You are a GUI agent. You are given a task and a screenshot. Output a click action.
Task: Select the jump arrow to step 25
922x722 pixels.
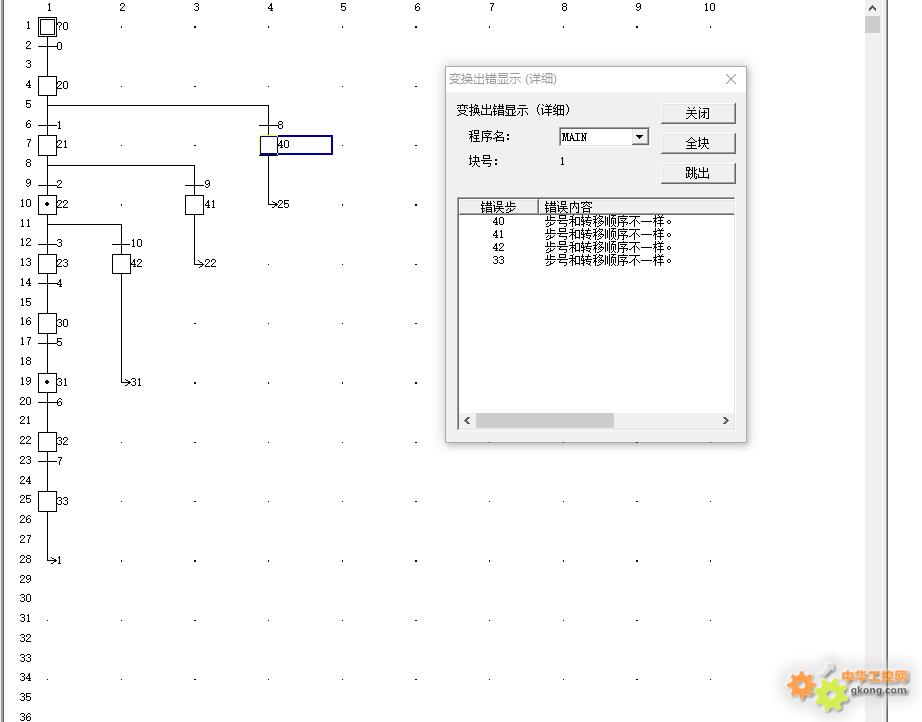click(x=279, y=204)
